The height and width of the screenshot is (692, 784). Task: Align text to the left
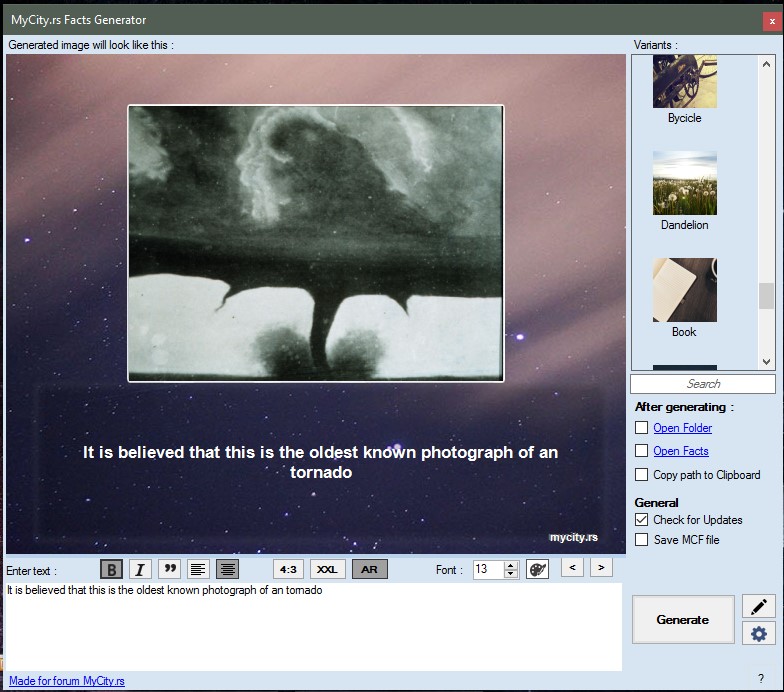coord(198,569)
